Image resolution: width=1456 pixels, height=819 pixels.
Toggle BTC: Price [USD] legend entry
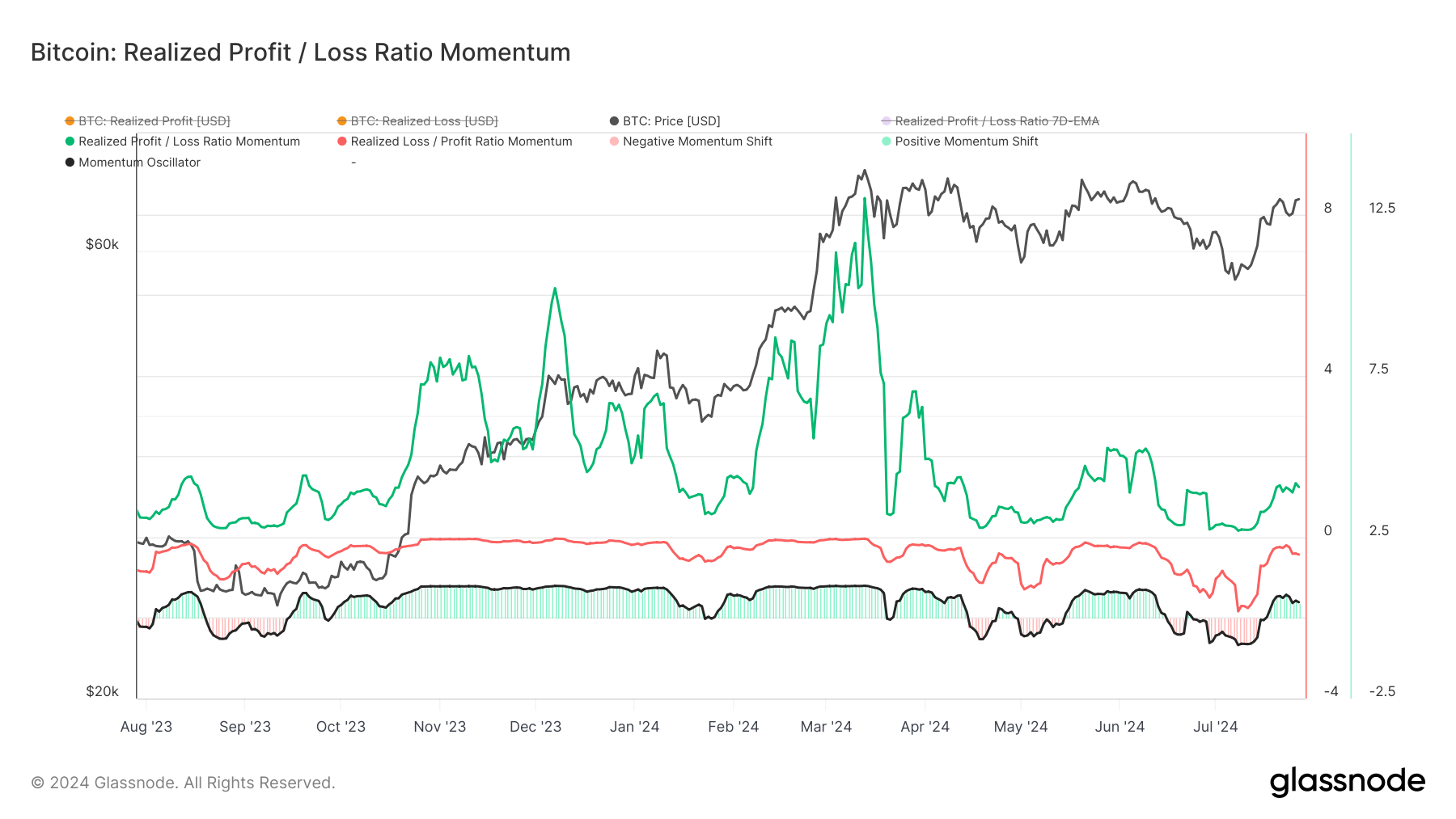[665, 121]
